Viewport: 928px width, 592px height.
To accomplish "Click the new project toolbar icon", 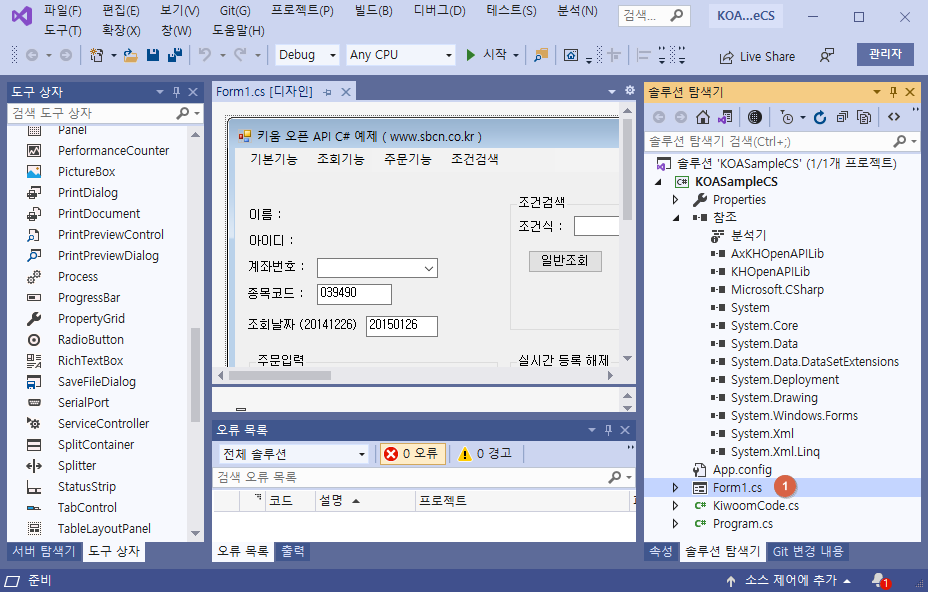I will 96,55.
